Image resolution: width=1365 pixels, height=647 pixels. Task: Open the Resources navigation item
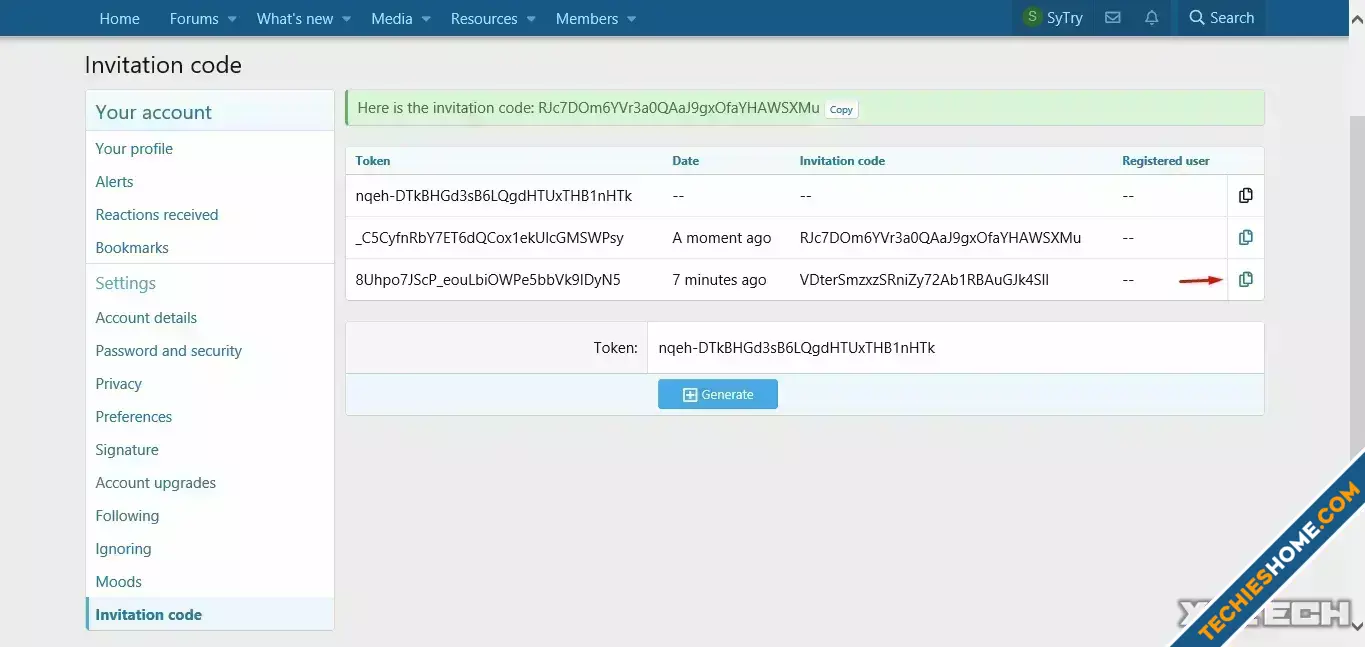click(484, 18)
